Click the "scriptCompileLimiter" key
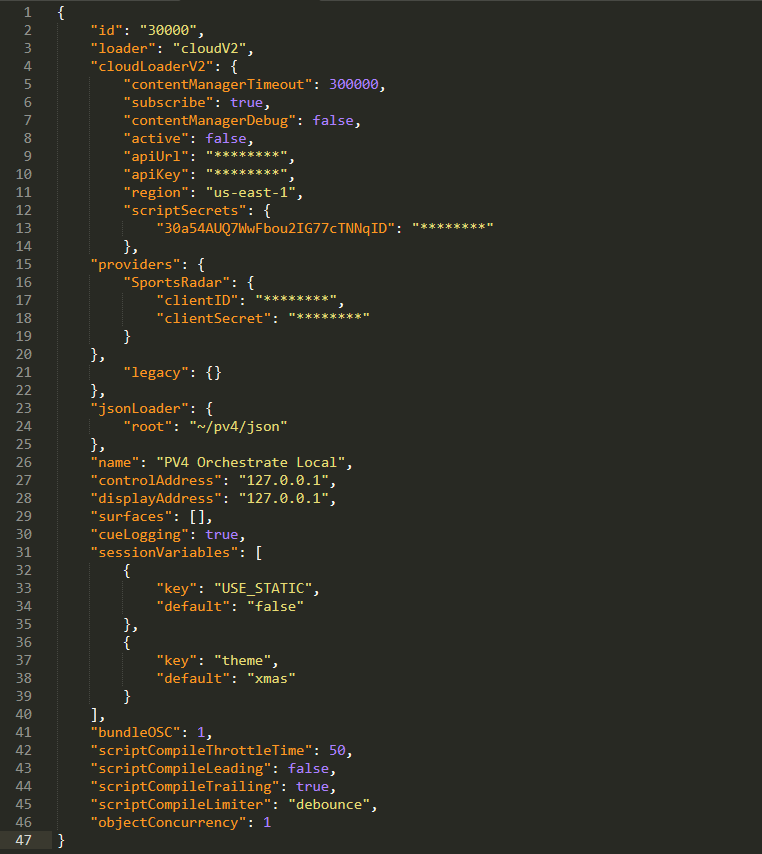Image resolution: width=762 pixels, height=854 pixels. [181, 804]
